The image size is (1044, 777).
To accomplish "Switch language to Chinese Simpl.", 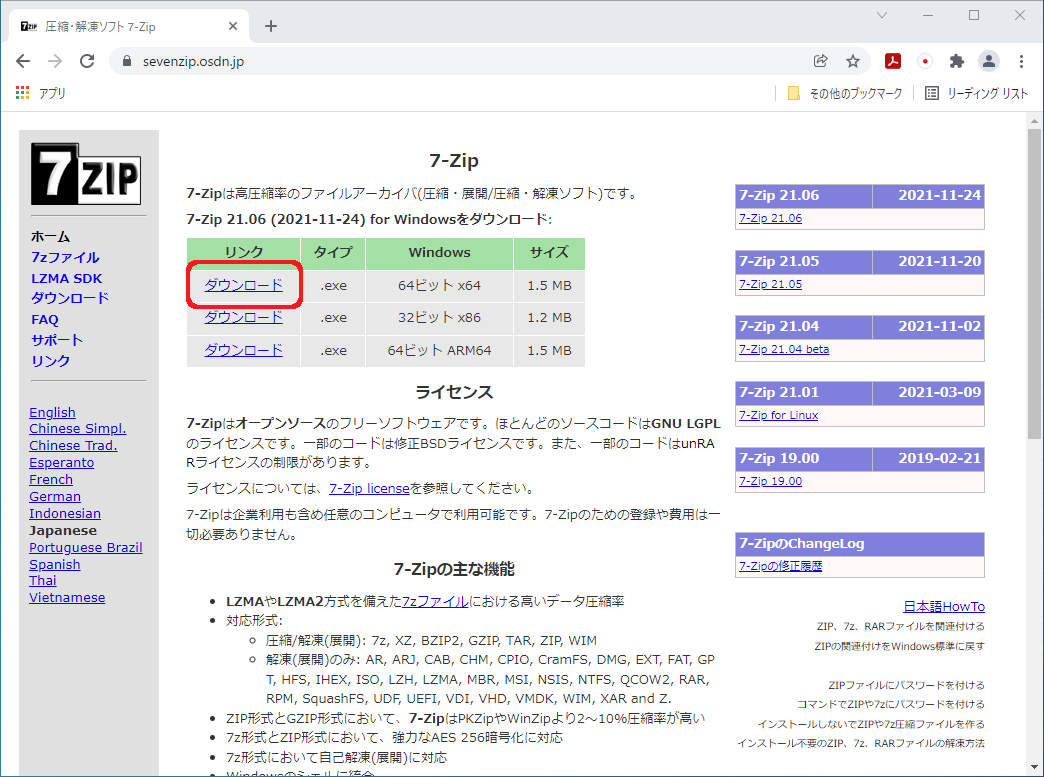I will click(77, 429).
